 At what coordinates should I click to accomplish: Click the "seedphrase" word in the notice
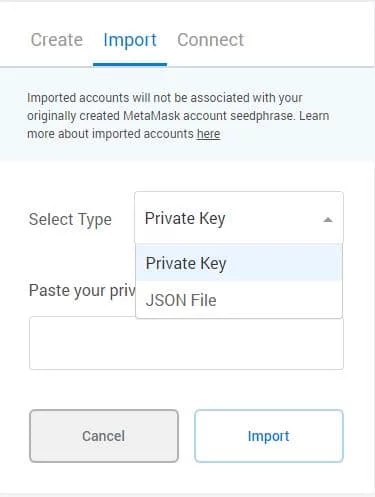click(262, 116)
